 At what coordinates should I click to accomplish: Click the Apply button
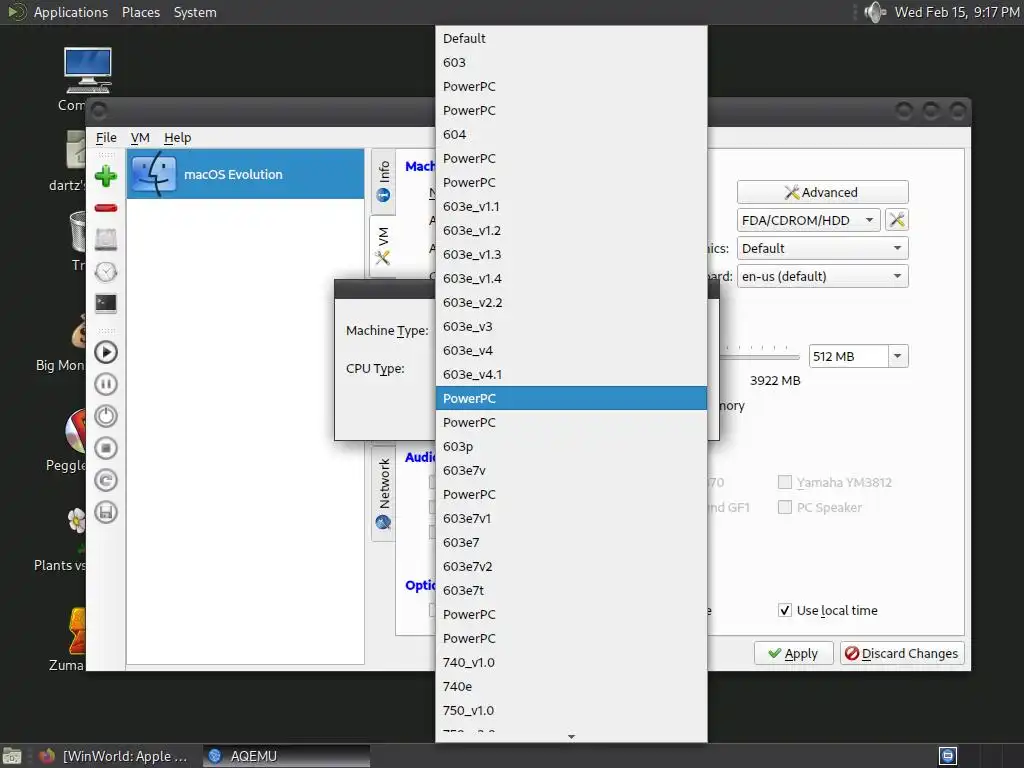pos(793,653)
